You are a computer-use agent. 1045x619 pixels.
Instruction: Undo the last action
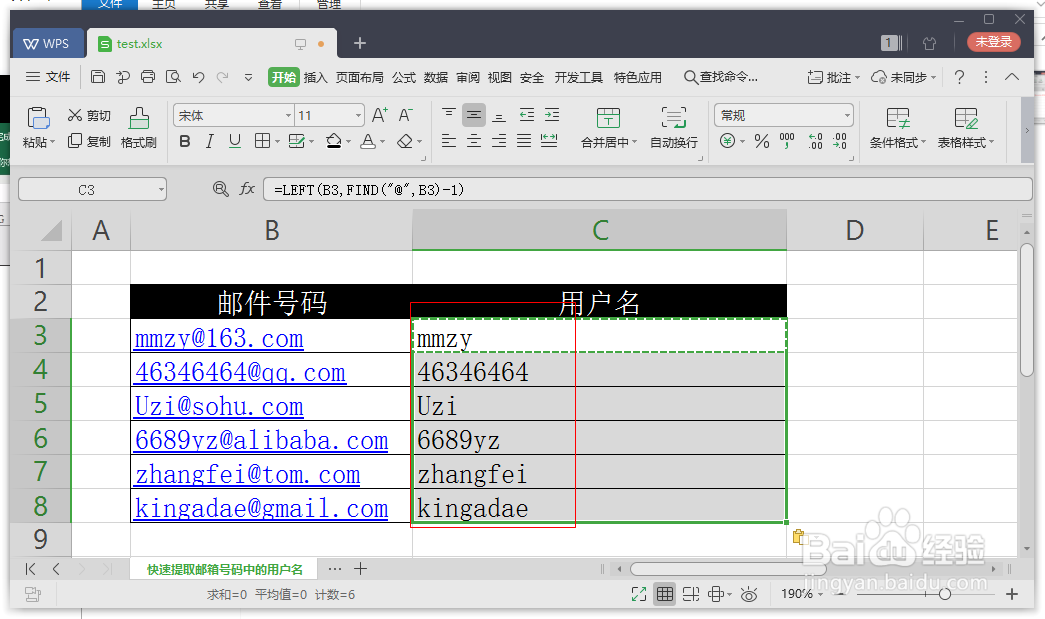click(198, 77)
